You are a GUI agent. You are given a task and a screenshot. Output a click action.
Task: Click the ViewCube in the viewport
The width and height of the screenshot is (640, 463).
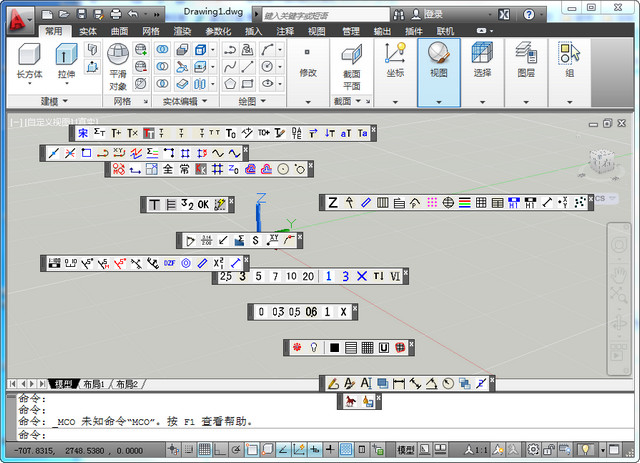pyautogui.click(x=603, y=162)
